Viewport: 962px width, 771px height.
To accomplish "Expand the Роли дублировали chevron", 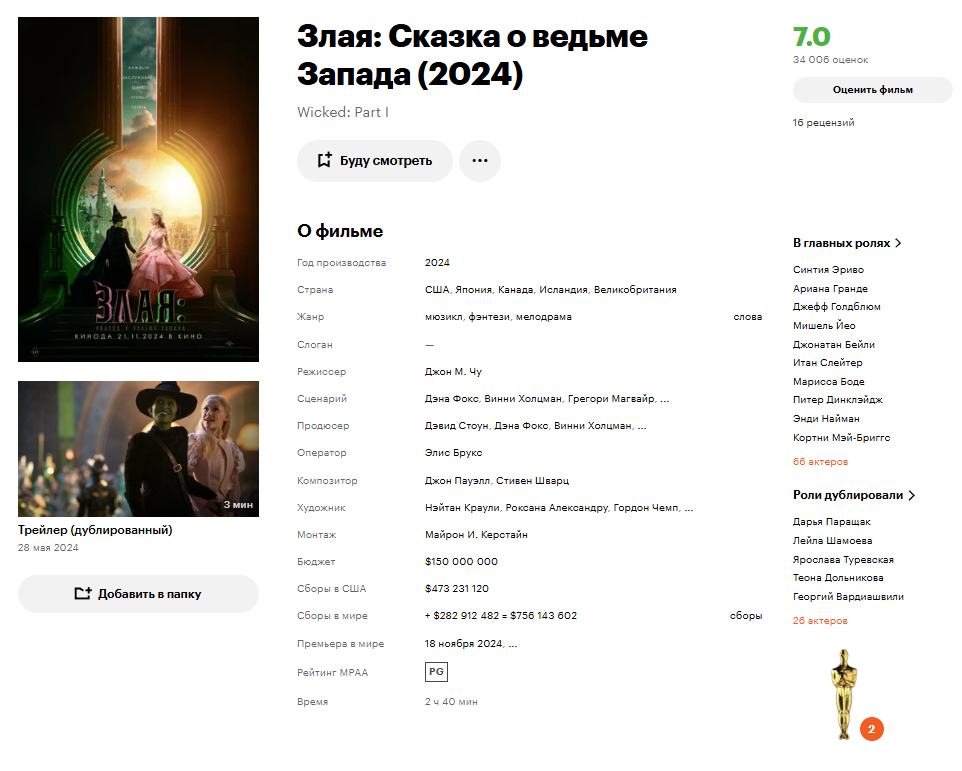I will click(912, 495).
